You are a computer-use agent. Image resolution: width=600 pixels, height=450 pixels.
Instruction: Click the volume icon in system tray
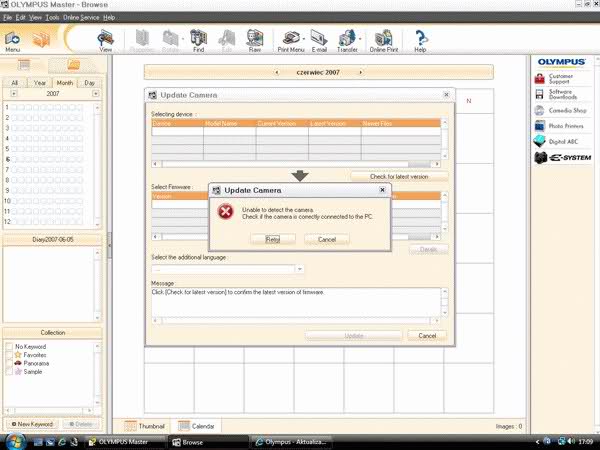tap(572, 442)
